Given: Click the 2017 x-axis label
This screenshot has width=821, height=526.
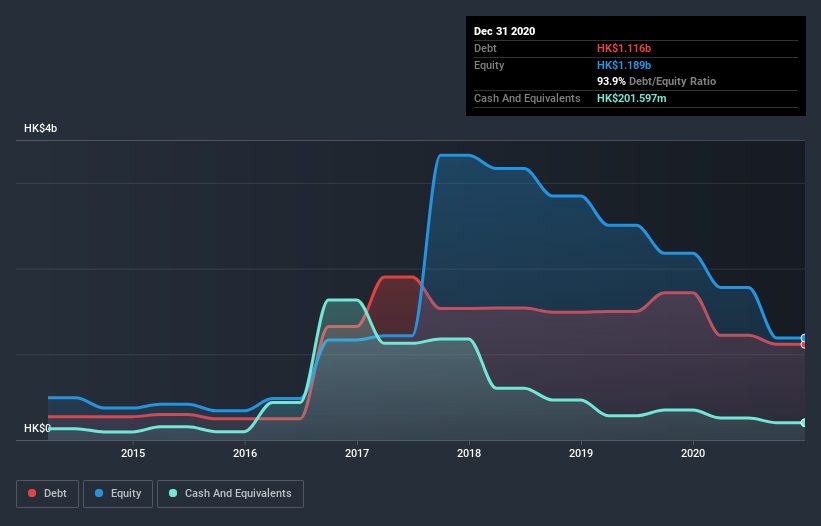Looking at the screenshot, I should point(357,453).
